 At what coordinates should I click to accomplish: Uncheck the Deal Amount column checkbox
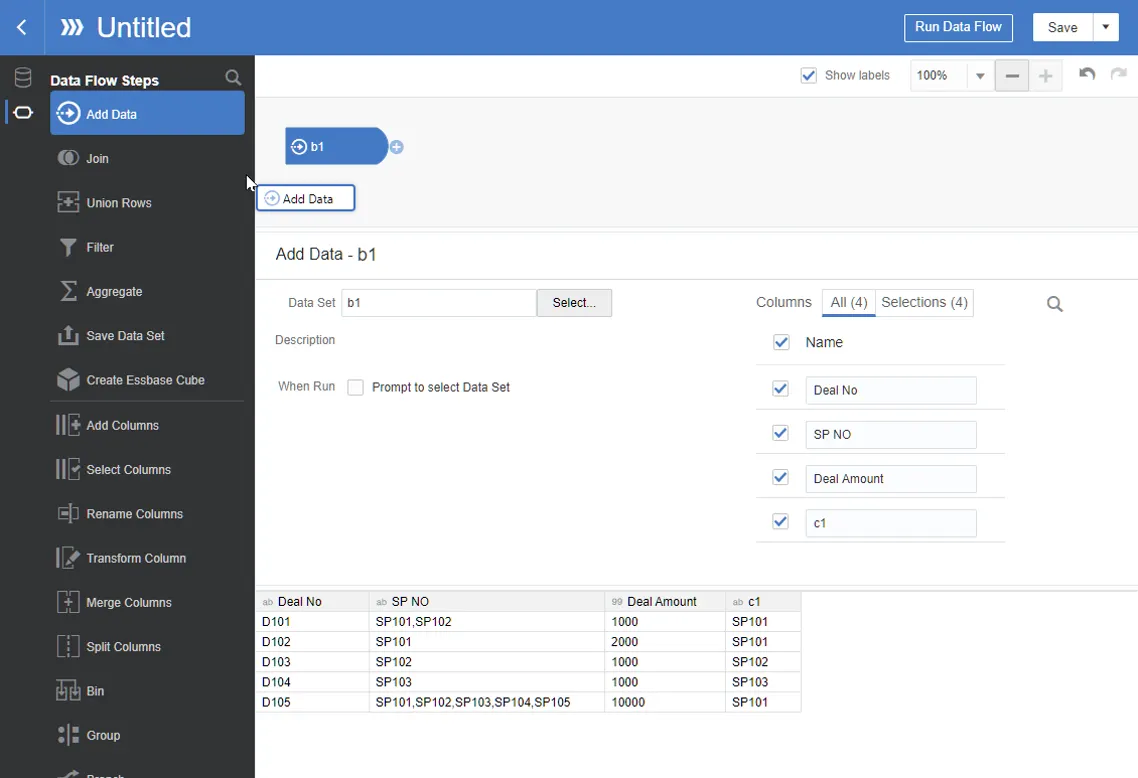coord(781,478)
